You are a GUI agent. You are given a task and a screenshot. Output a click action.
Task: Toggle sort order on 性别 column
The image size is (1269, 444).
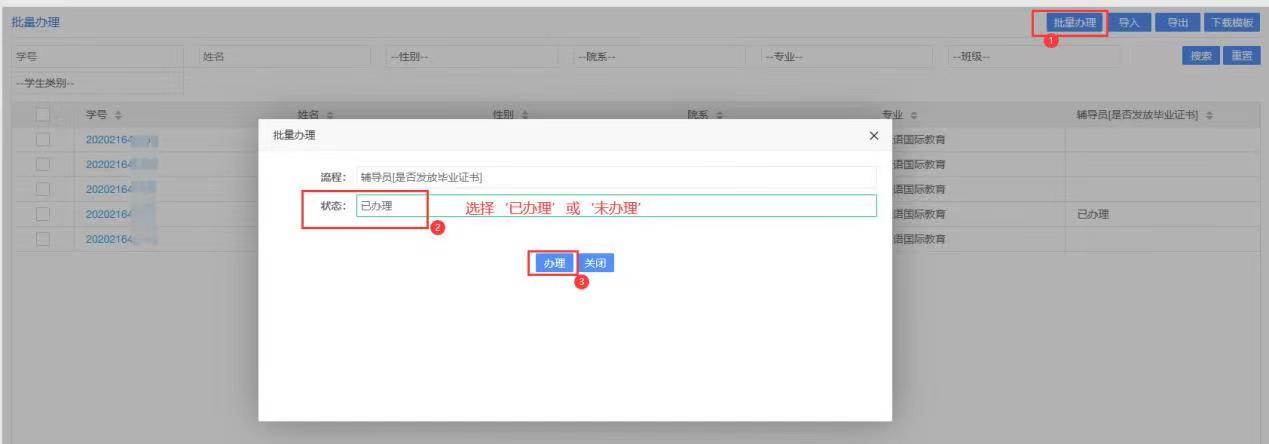click(x=525, y=117)
